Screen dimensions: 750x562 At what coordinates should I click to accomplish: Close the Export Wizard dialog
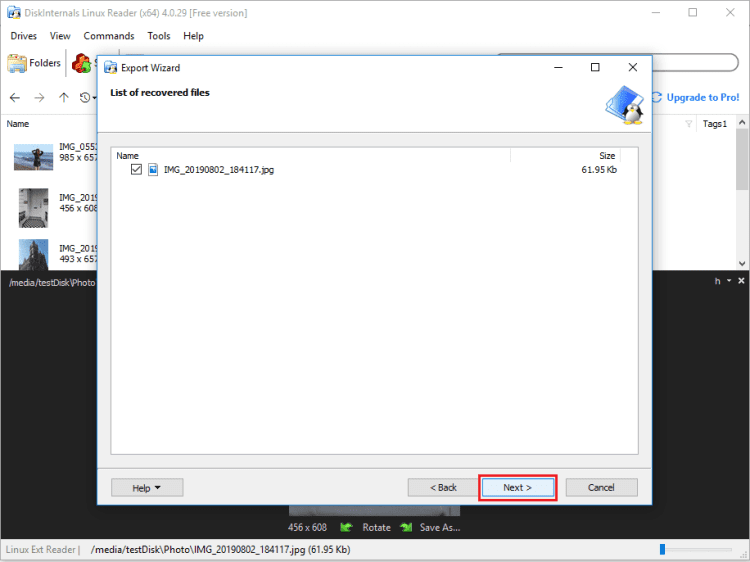[632, 67]
